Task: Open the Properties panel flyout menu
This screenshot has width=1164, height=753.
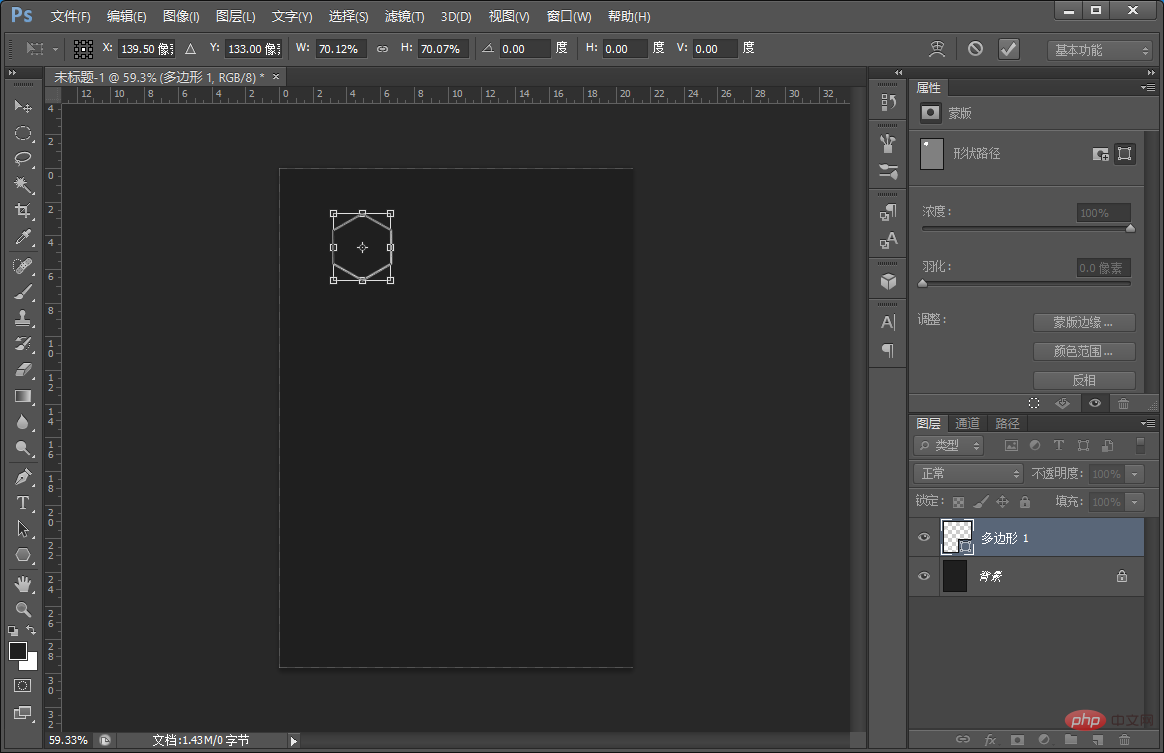Action: tap(1148, 88)
